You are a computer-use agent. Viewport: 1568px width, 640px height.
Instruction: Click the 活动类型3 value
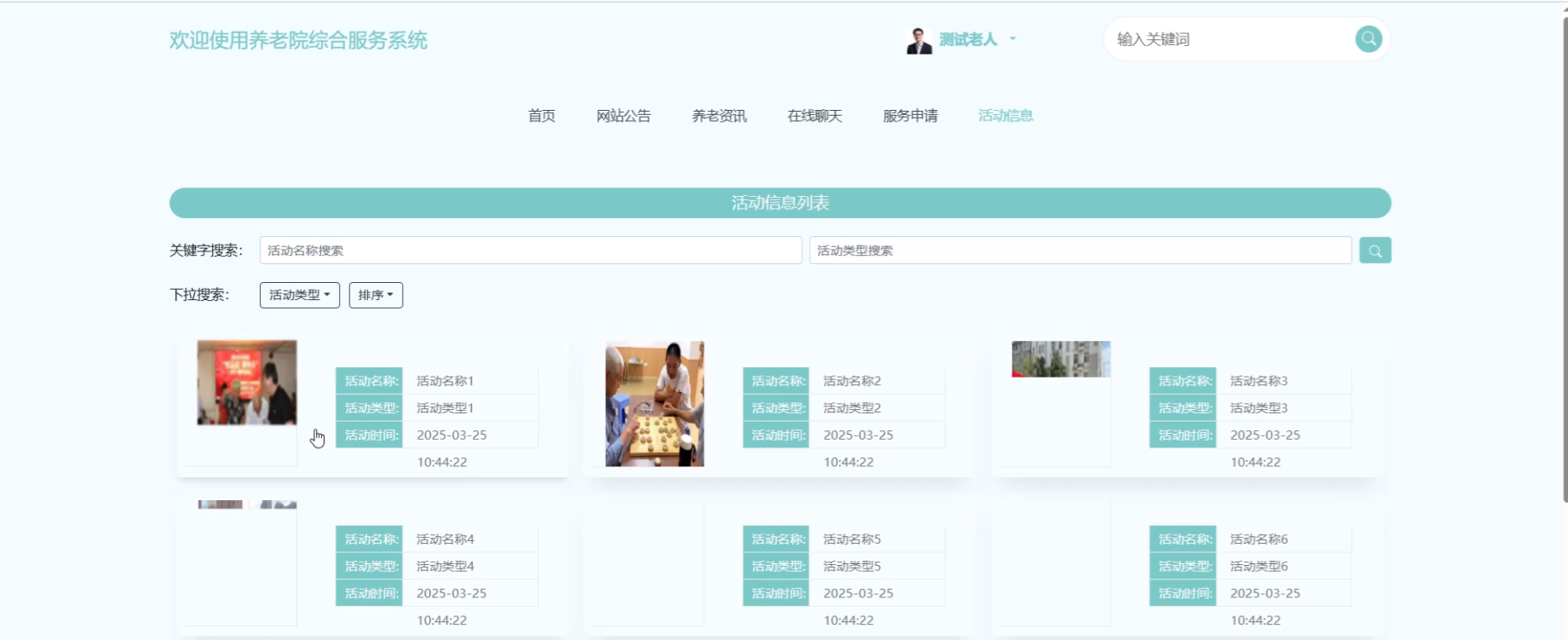[1259, 408]
